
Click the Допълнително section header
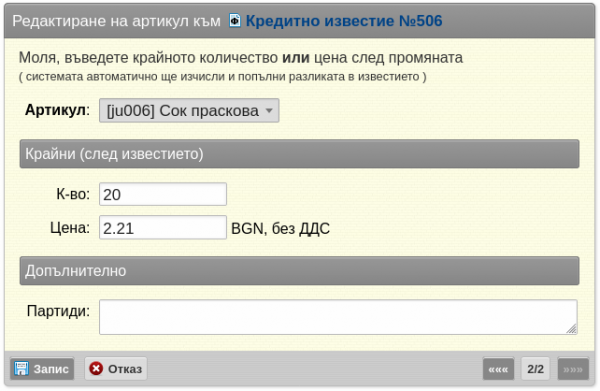[x=299, y=271]
